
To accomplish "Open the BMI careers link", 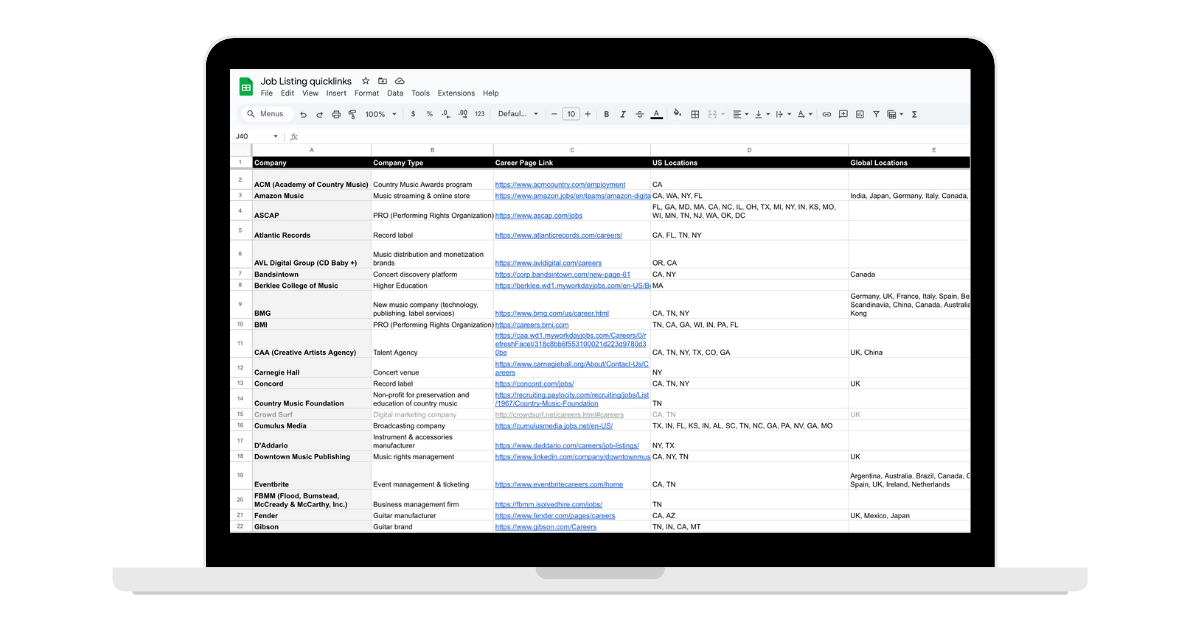I will pos(530,324).
